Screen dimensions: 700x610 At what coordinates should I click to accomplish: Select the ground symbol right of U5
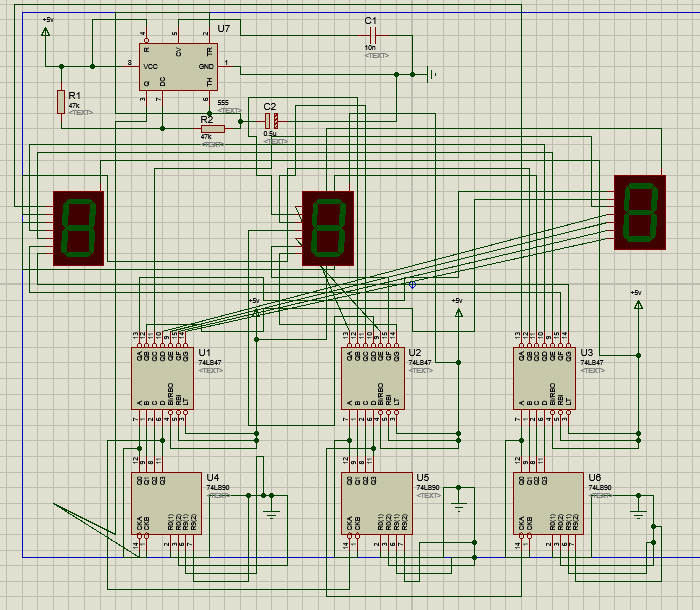pos(459,505)
